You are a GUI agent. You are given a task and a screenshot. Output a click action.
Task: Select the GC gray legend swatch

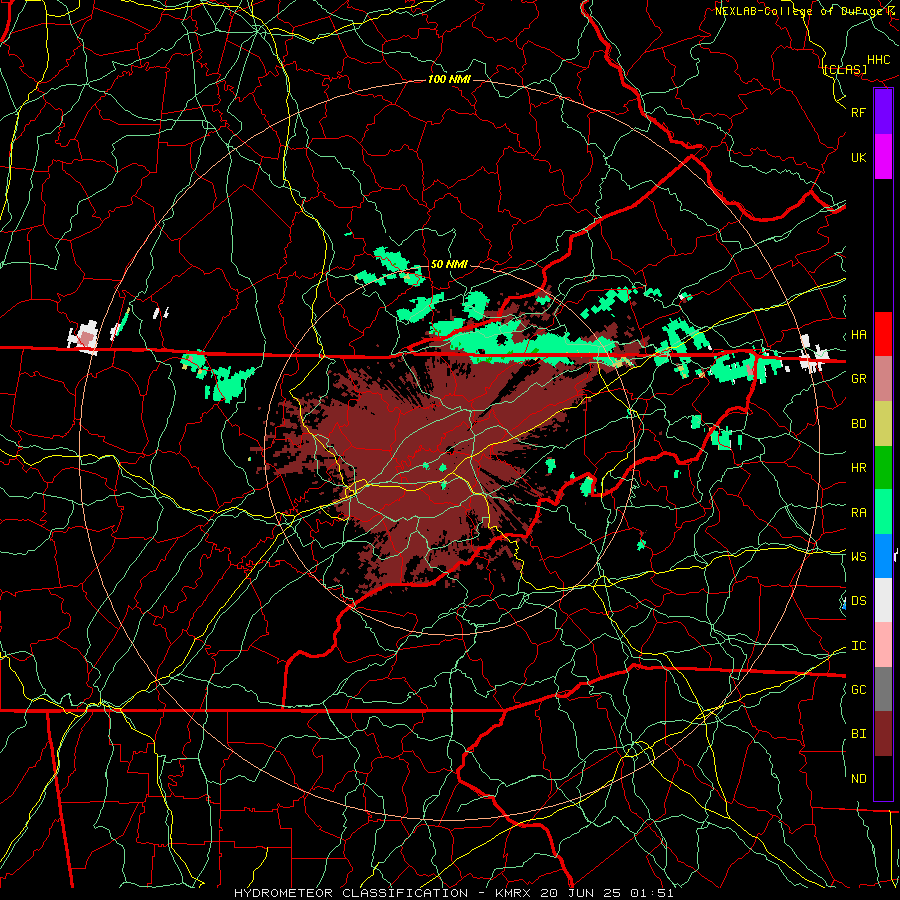tap(883, 689)
